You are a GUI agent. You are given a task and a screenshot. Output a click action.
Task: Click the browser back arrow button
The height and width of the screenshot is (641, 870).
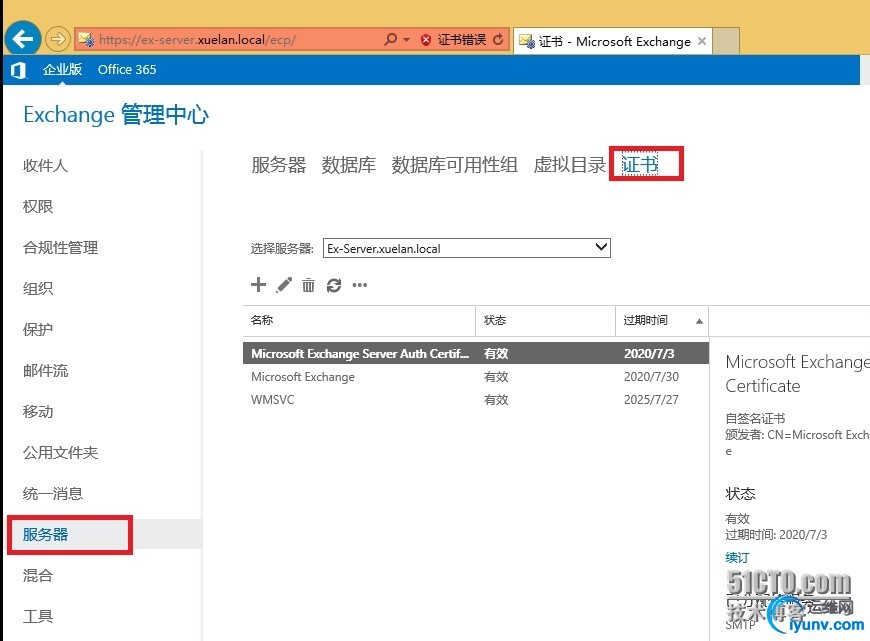[x=22, y=39]
